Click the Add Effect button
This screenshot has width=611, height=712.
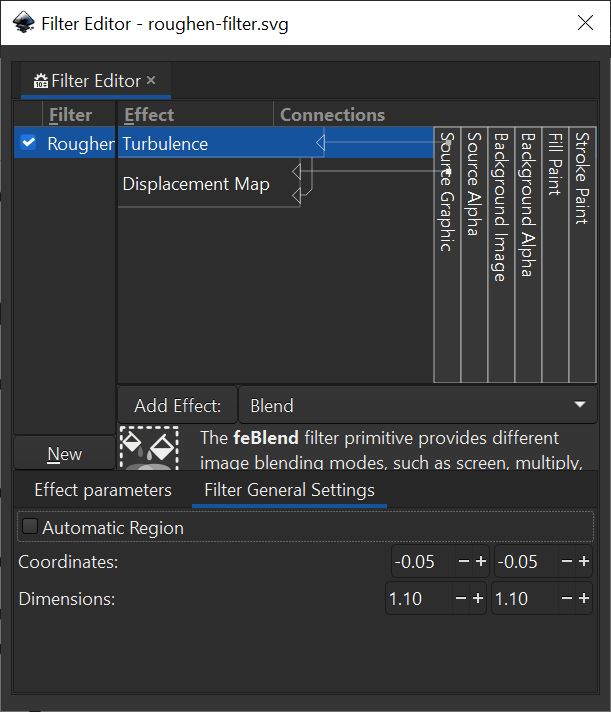[177, 405]
